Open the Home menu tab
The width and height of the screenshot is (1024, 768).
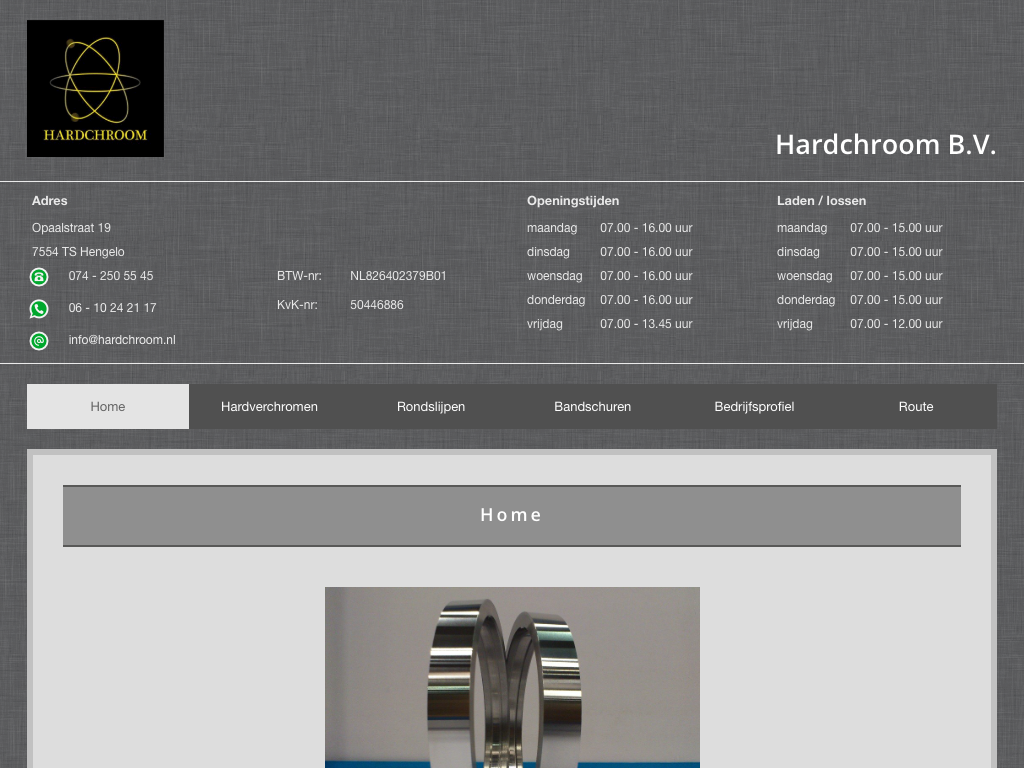click(108, 406)
